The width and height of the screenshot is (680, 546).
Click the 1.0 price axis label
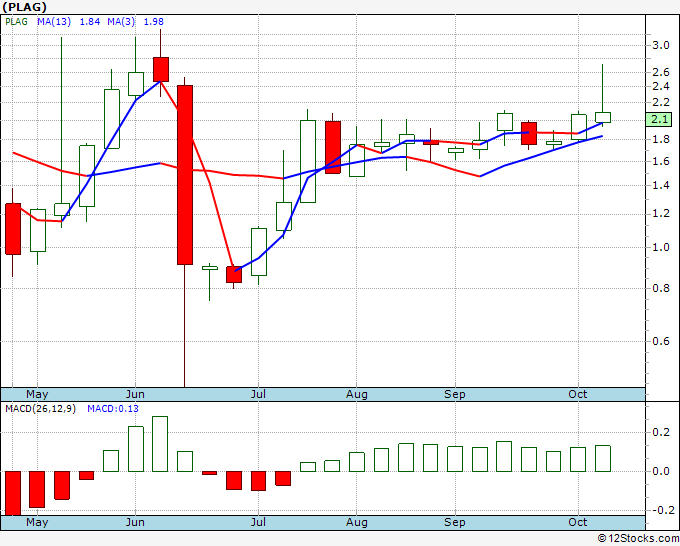[x=661, y=248]
